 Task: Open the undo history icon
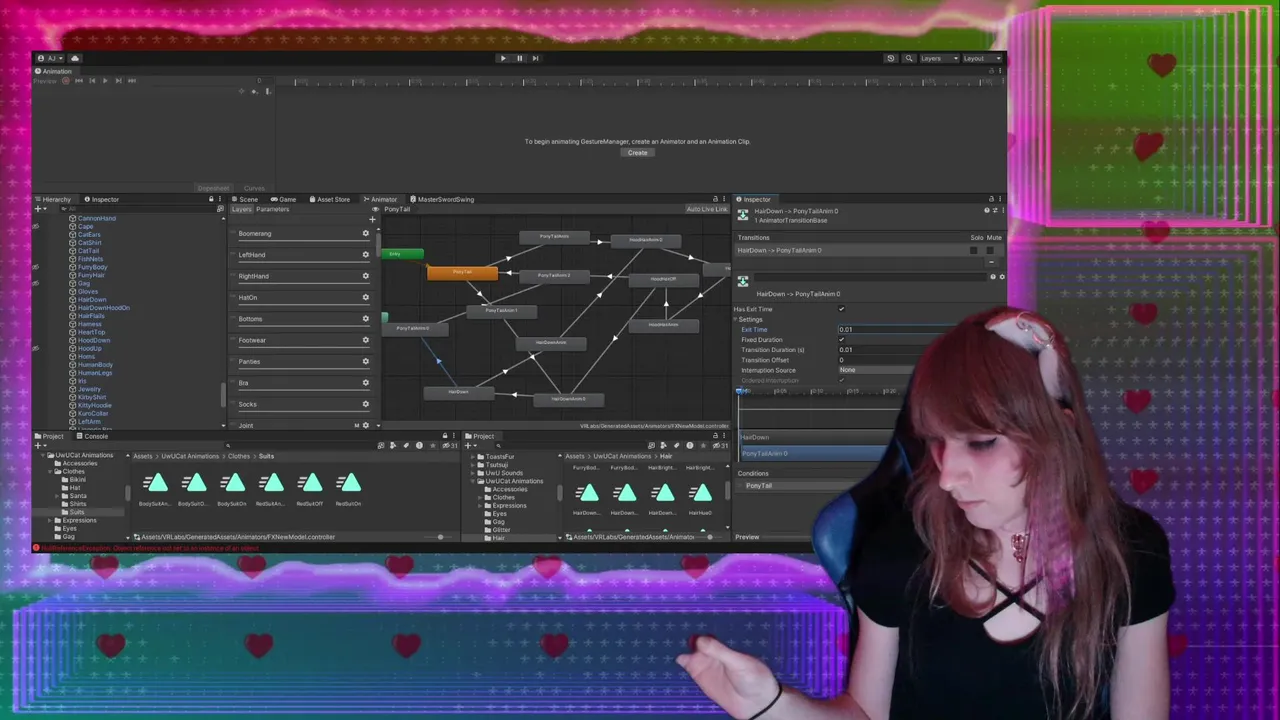pyautogui.click(x=891, y=58)
